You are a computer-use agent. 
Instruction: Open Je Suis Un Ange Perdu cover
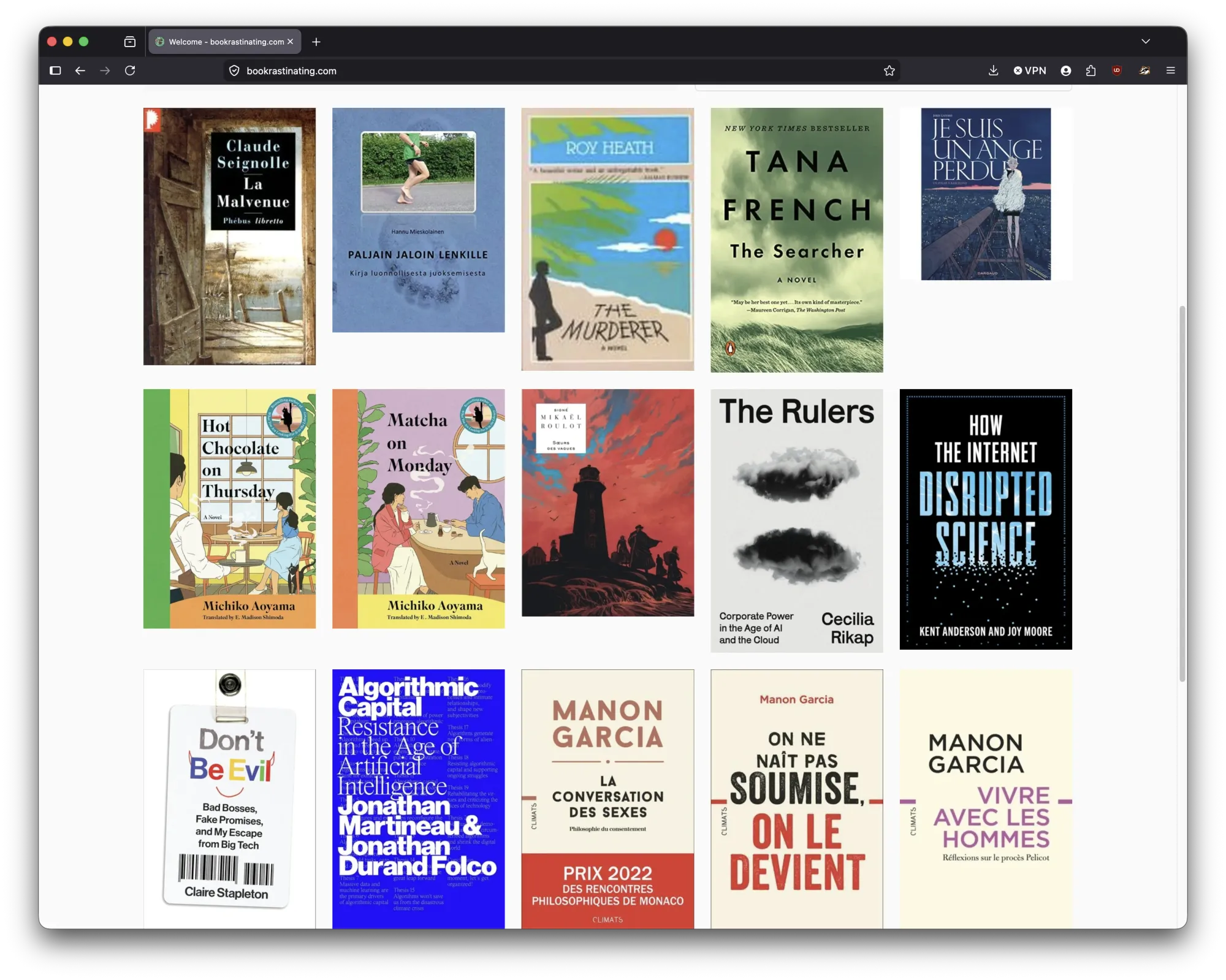(986, 194)
